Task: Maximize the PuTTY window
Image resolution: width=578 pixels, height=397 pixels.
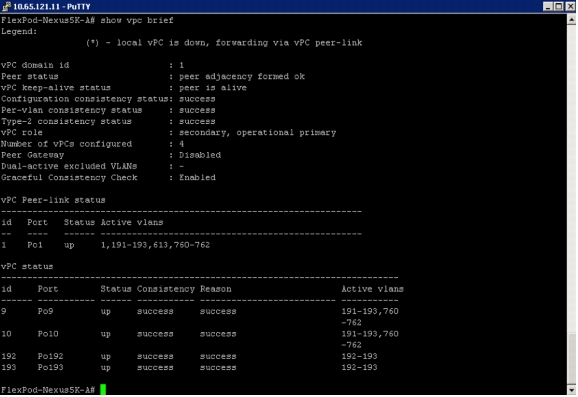Action: [559, 6]
